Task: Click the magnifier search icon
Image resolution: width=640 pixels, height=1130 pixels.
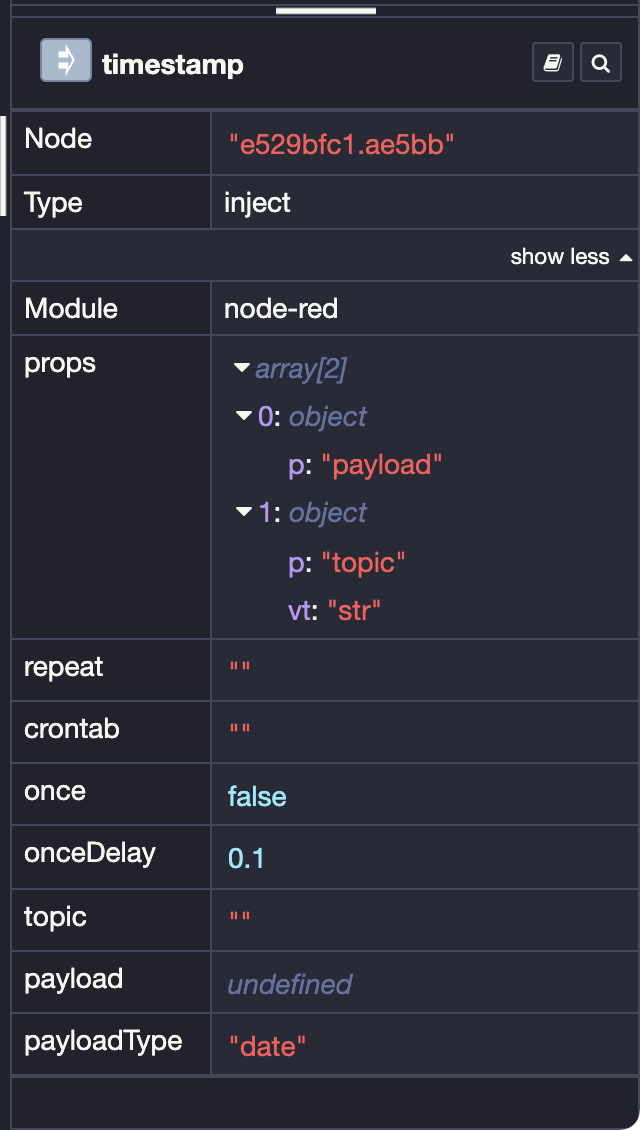Action: point(600,61)
